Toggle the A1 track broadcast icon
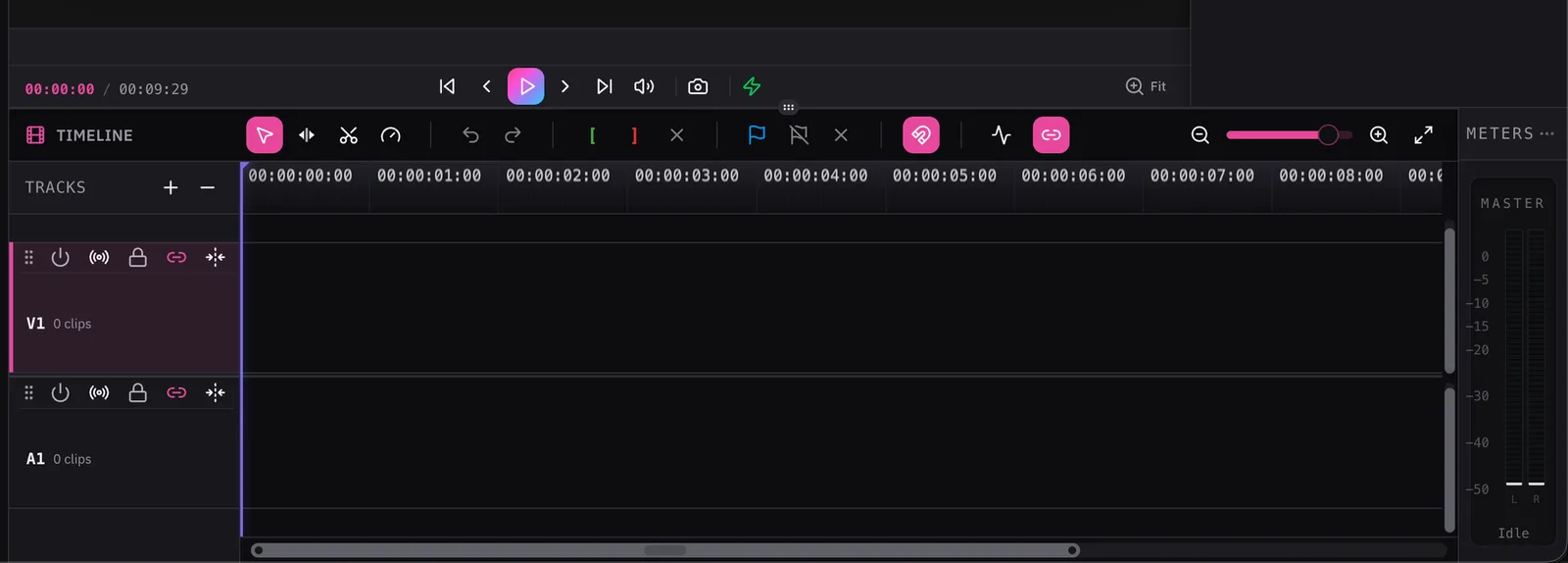This screenshot has height=563, width=1568. pos(99,392)
